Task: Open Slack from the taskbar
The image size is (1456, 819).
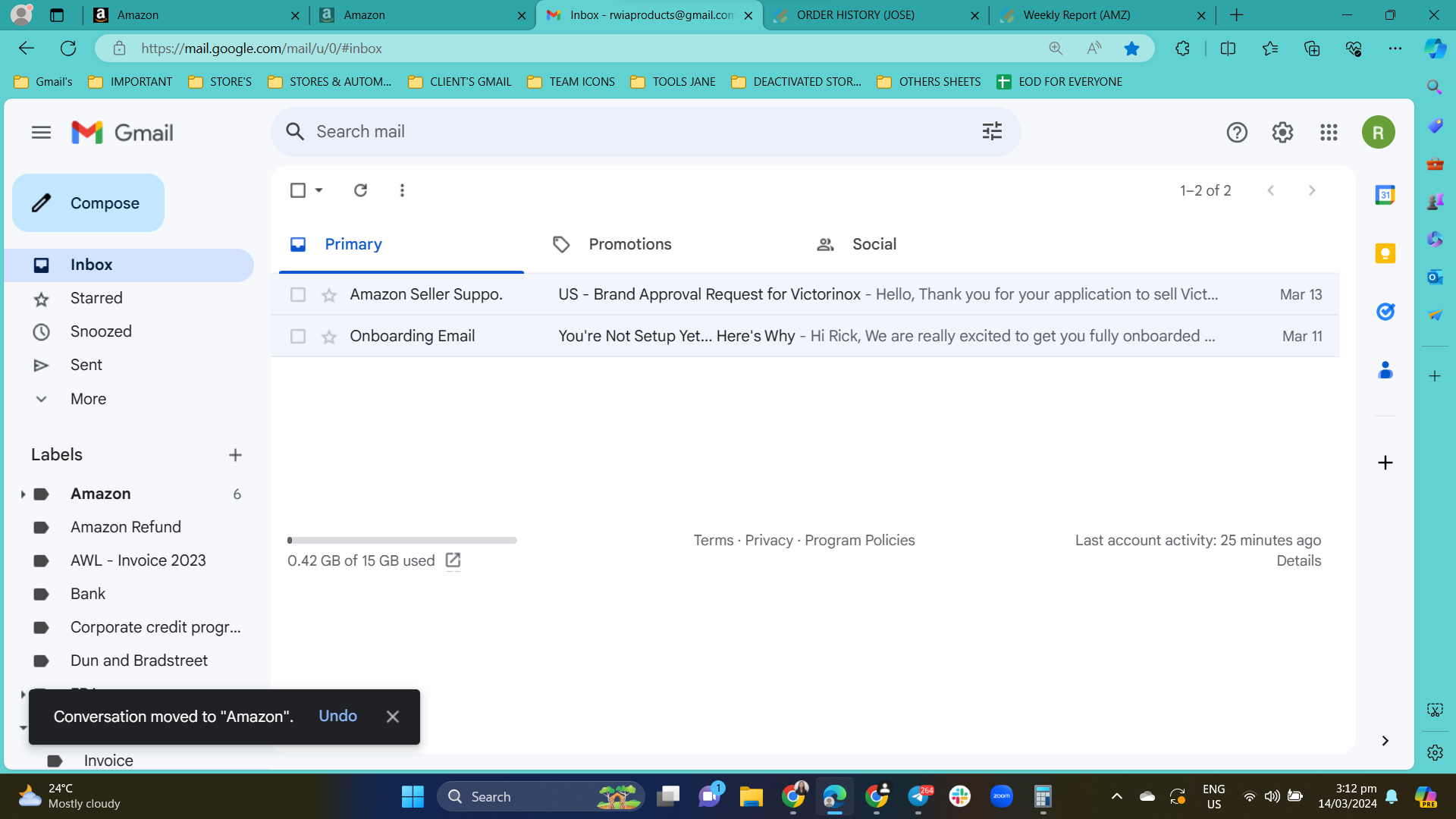Action: tap(960, 796)
